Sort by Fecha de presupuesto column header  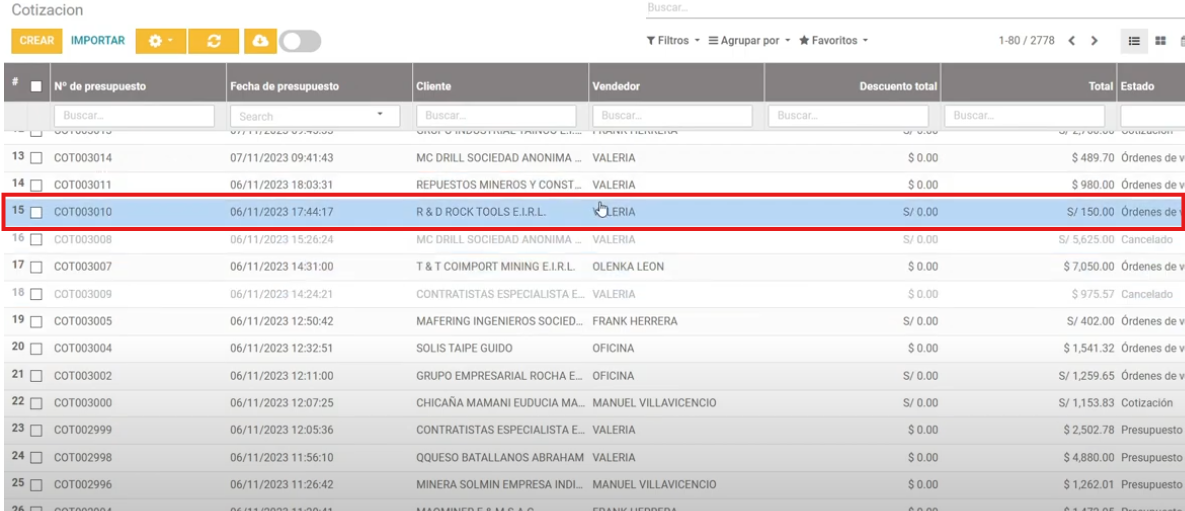coord(284,86)
